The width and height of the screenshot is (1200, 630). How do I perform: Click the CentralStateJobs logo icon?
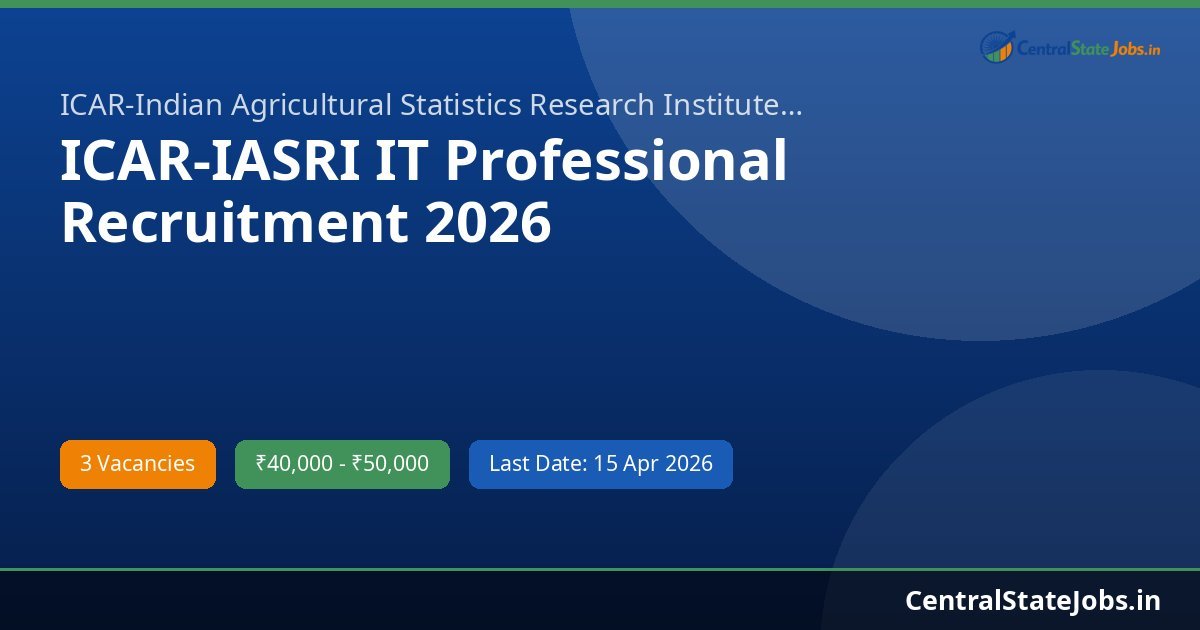(x=995, y=47)
